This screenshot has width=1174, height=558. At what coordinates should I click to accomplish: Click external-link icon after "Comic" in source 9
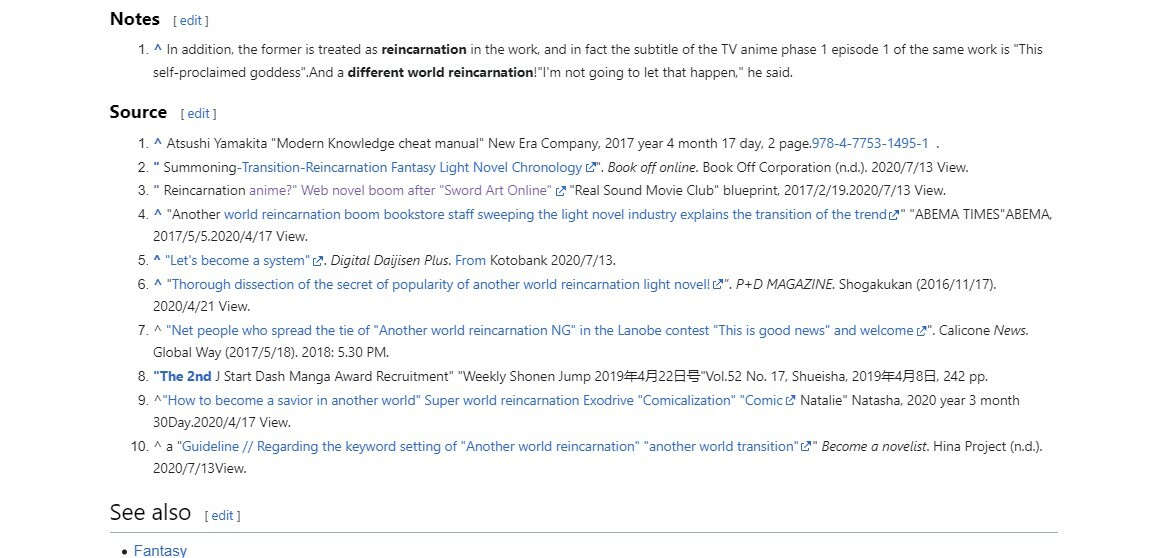coord(790,401)
